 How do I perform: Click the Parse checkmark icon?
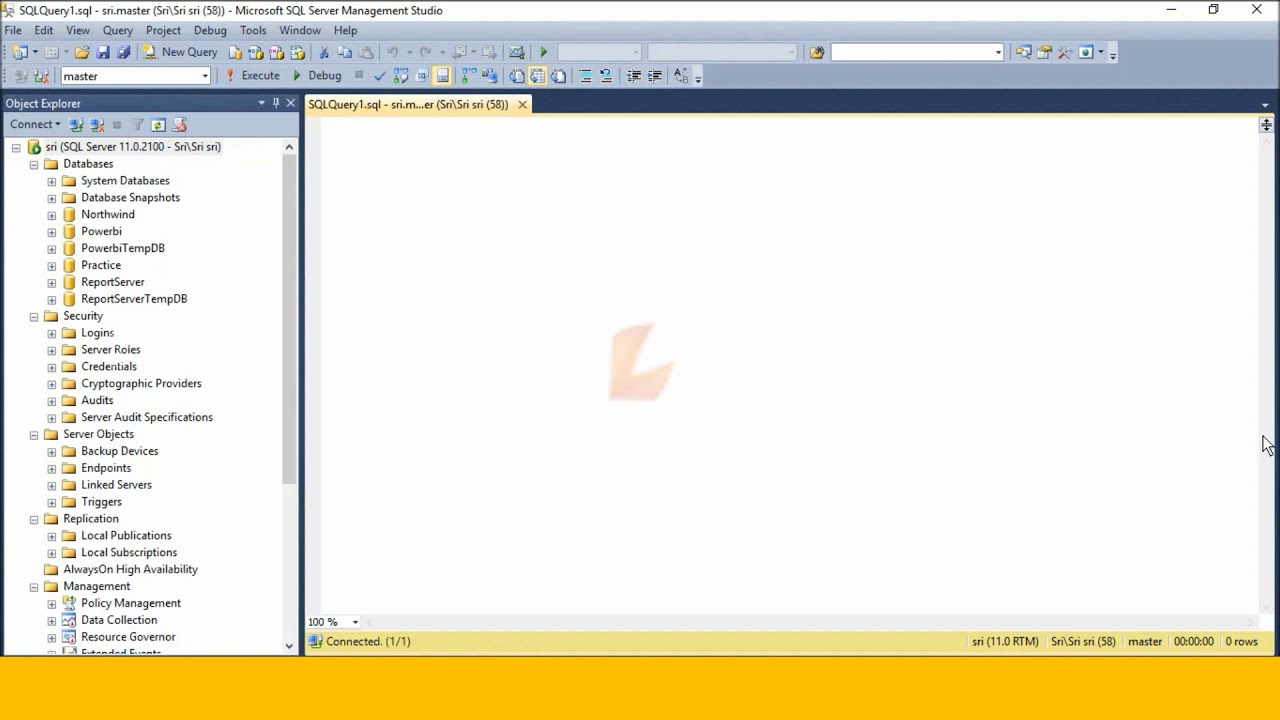380,76
